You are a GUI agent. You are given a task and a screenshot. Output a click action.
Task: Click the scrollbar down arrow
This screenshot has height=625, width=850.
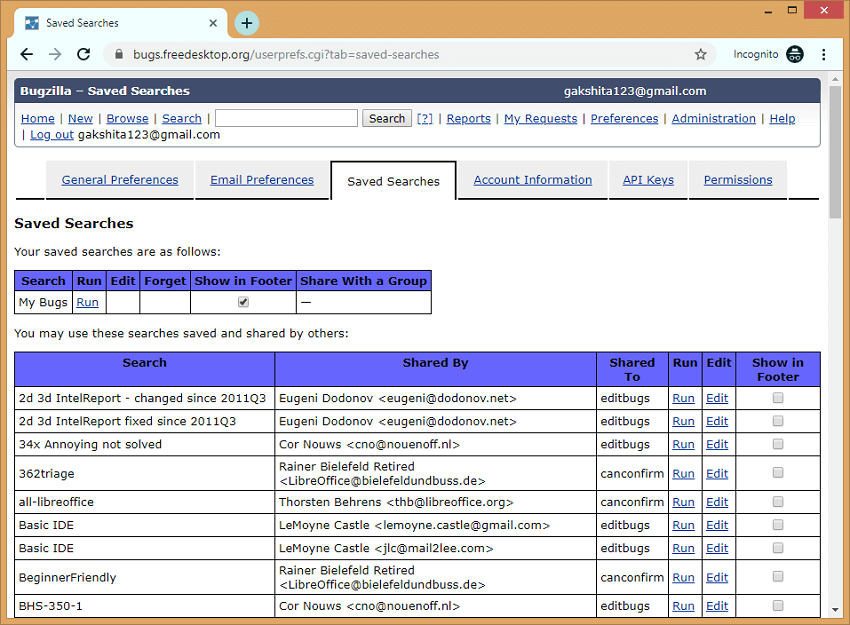pos(835,610)
